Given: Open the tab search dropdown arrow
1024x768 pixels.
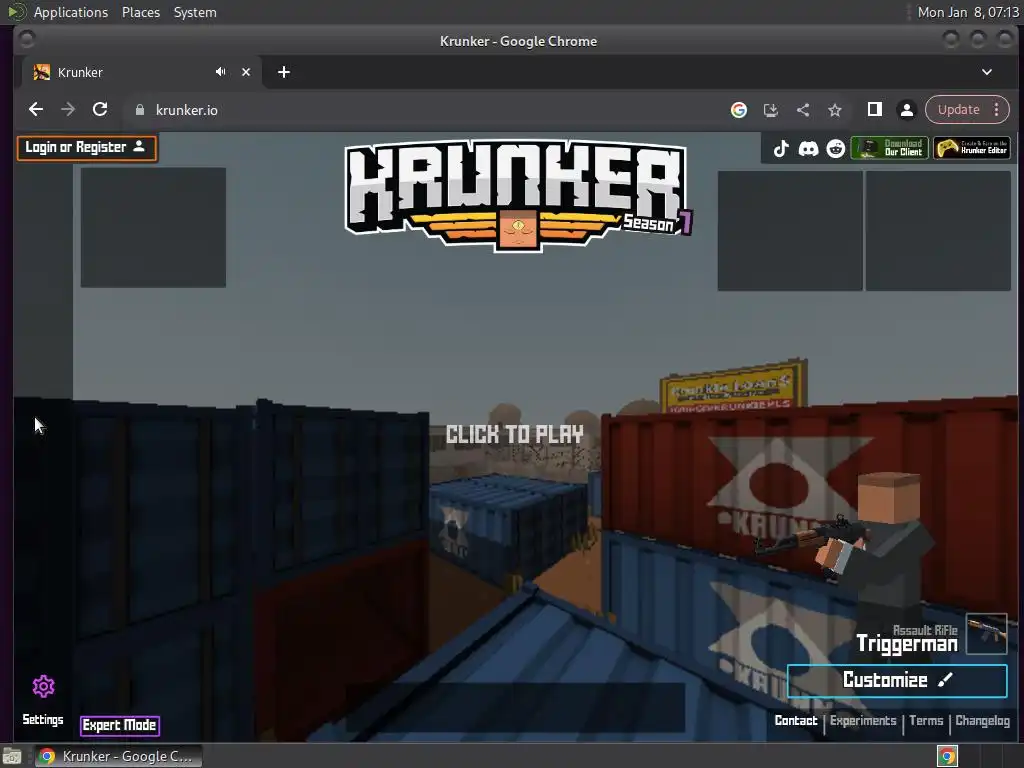Looking at the screenshot, I should tap(987, 72).
